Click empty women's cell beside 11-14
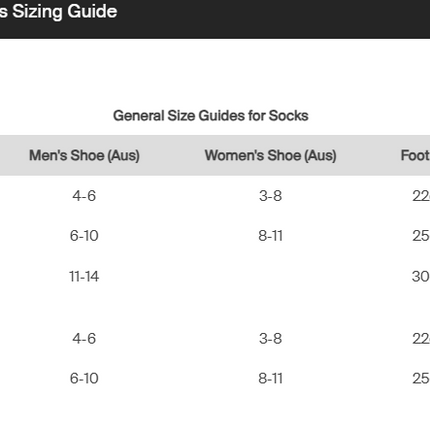This screenshot has height=430, width=430. (270, 276)
